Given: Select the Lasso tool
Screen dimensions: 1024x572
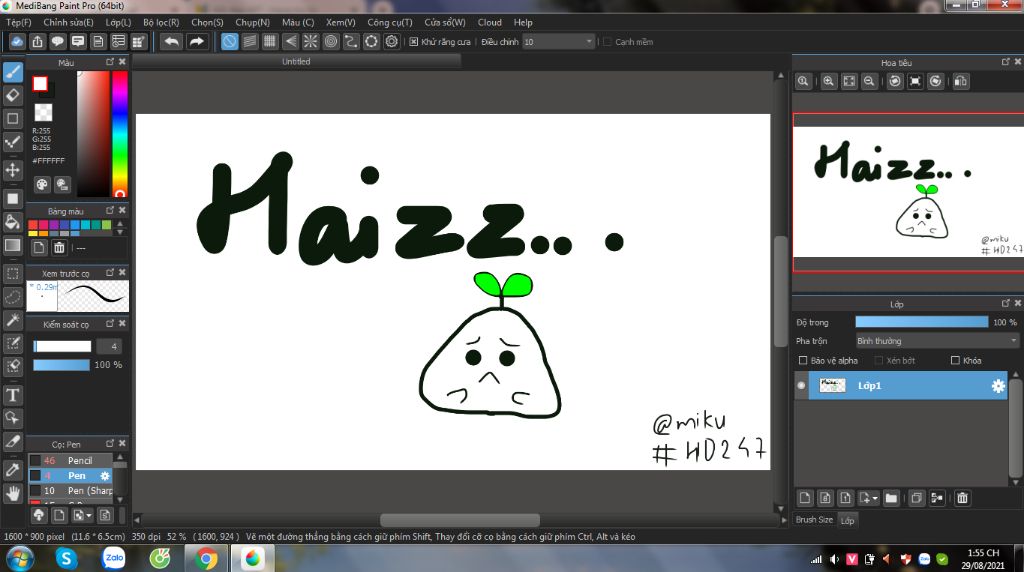Looking at the screenshot, I should point(12,297).
